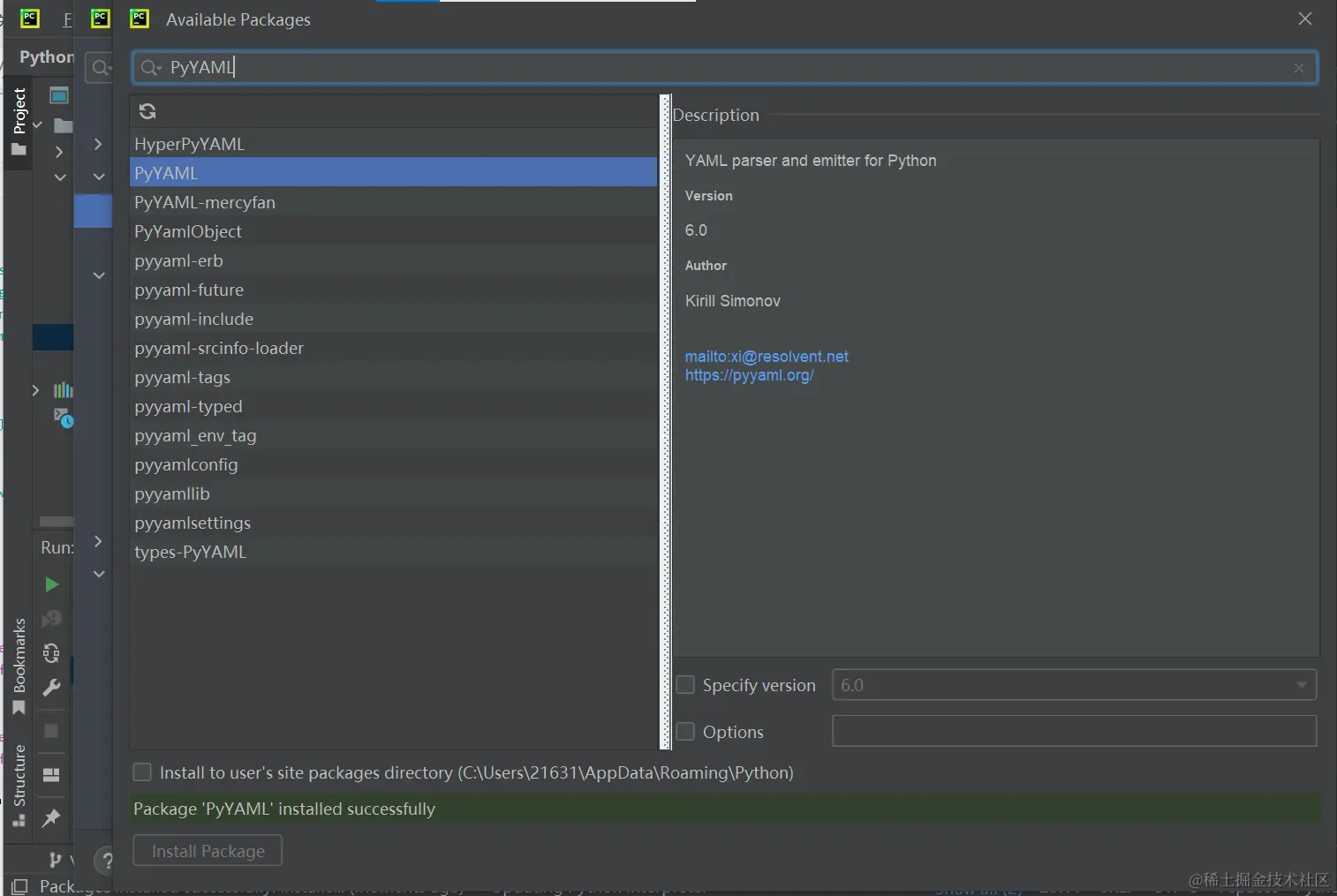Image resolution: width=1337 pixels, height=896 pixels.
Task: Toggle the Specify version checkbox
Action: 685,685
